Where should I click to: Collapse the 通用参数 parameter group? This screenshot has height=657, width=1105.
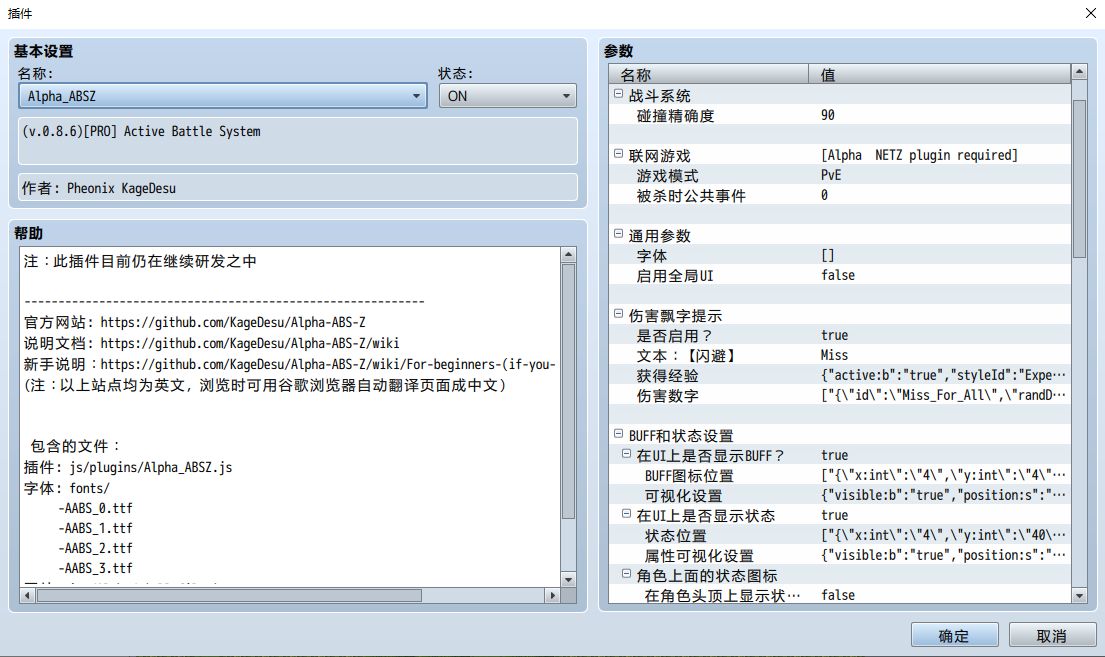pos(619,234)
